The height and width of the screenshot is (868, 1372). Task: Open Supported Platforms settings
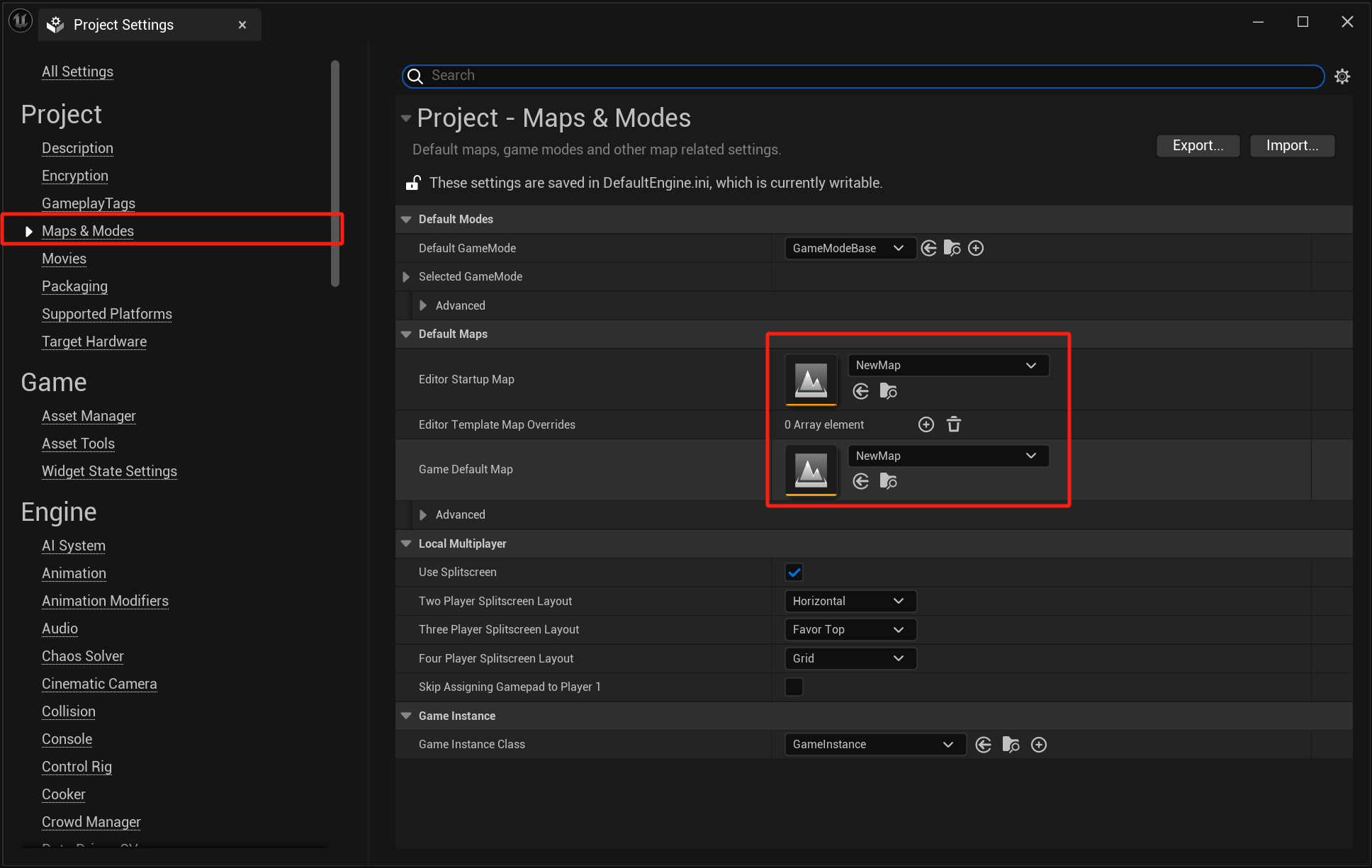click(107, 314)
